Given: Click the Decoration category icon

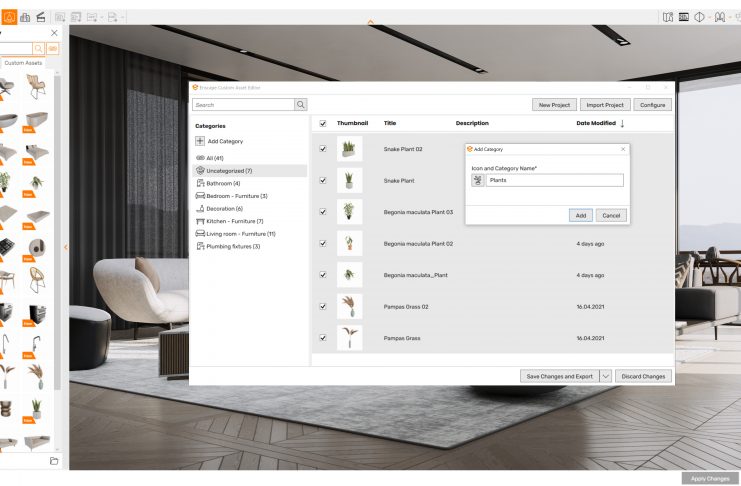Looking at the screenshot, I should click(x=200, y=208).
